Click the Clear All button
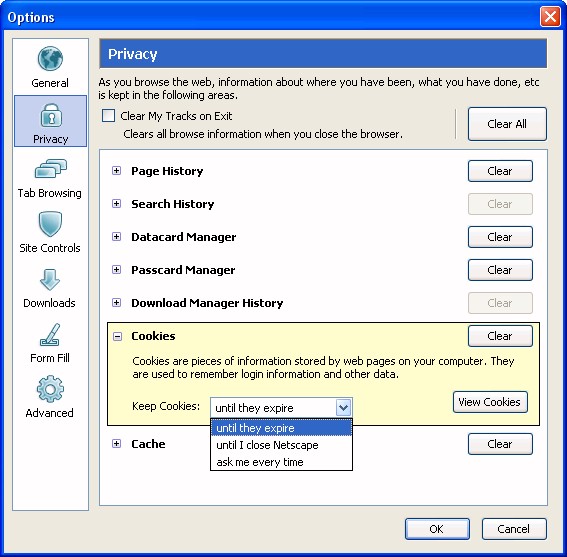 pyautogui.click(x=507, y=124)
